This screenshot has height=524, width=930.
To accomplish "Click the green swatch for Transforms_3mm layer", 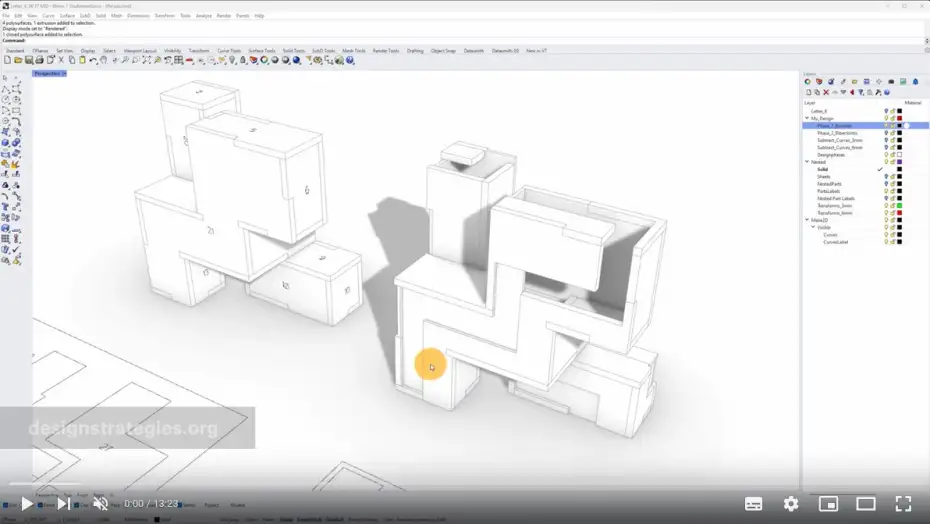I will coord(899,205).
